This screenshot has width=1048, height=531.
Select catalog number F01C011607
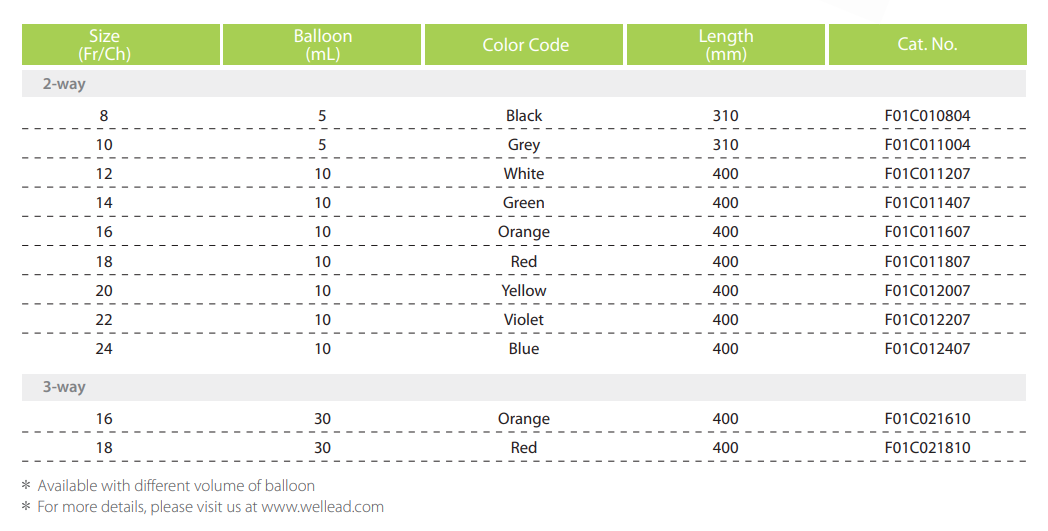pos(927,232)
